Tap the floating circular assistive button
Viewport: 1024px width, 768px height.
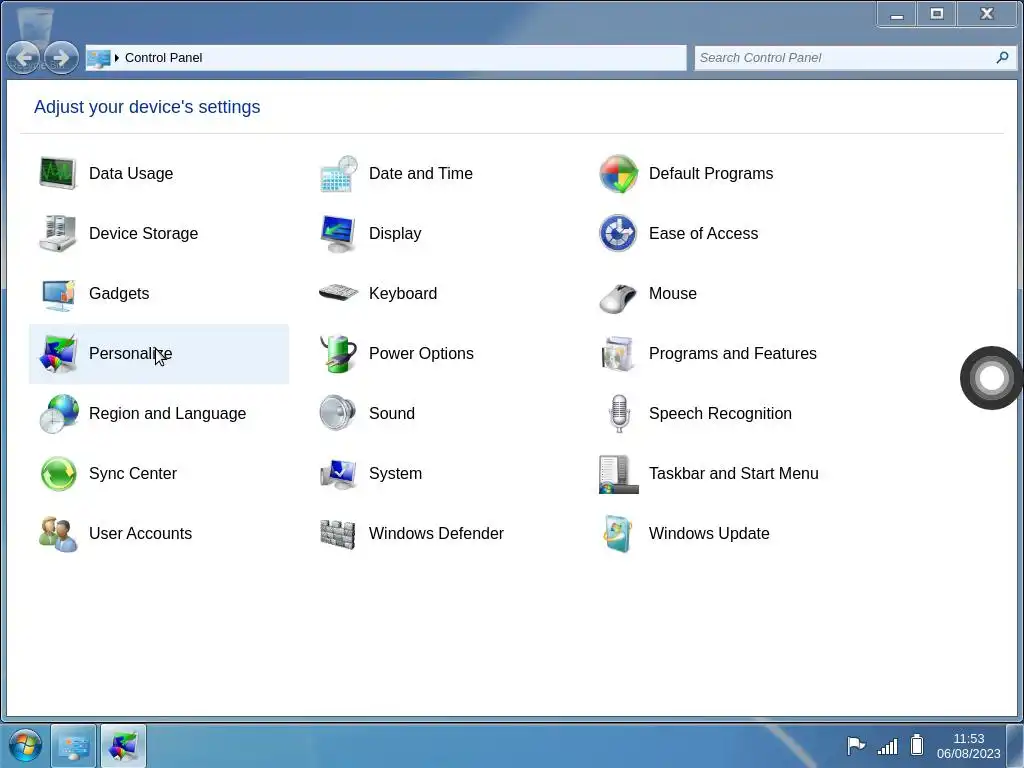coord(991,377)
